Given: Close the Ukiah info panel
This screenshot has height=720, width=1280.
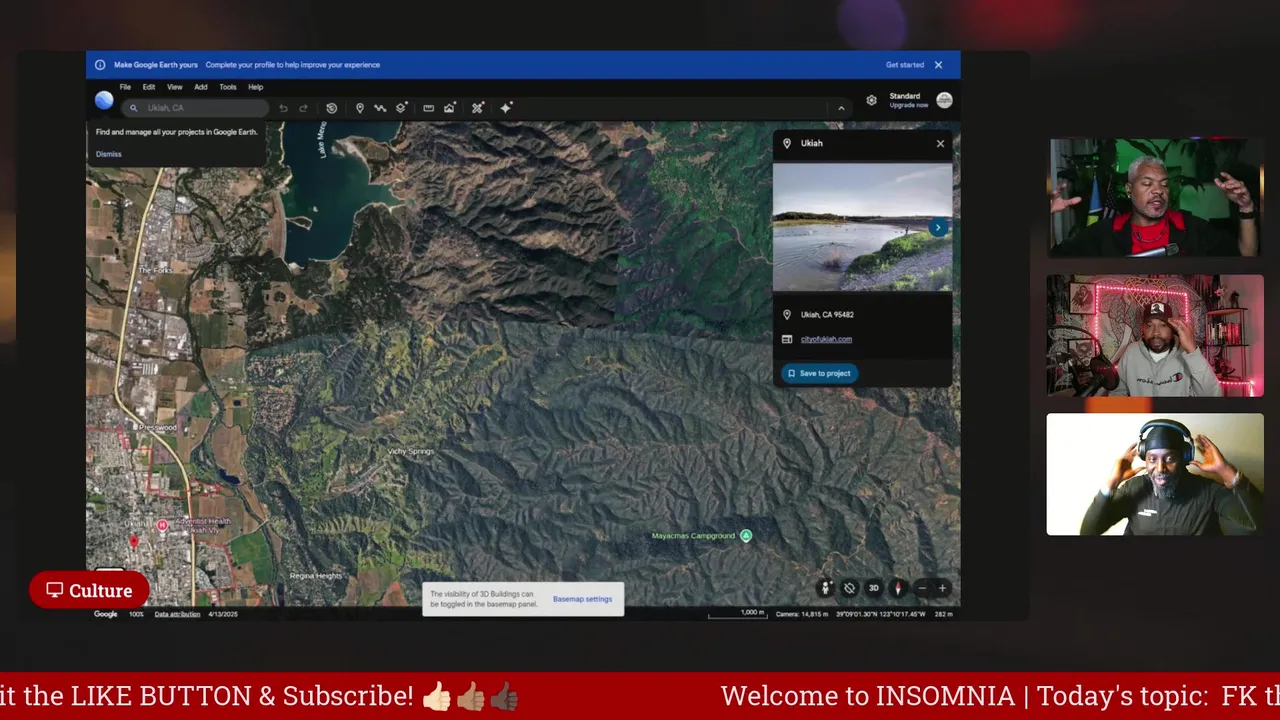Looking at the screenshot, I should [940, 144].
